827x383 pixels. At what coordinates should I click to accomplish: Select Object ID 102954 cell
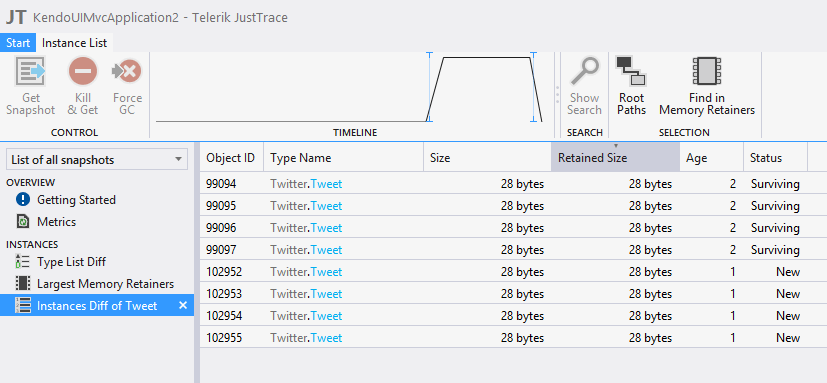224,315
